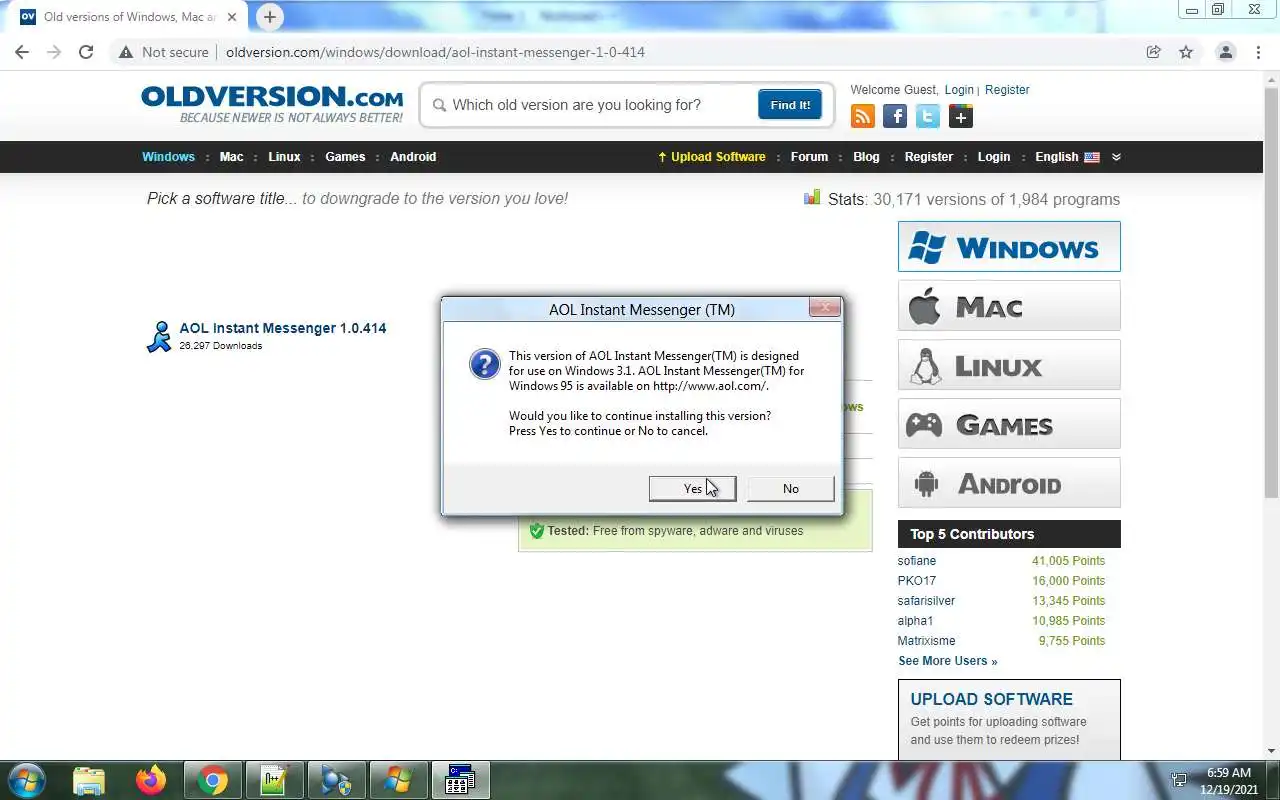This screenshot has width=1280, height=800.
Task: Open the Facebook icon
Action: tap(895, 117)
